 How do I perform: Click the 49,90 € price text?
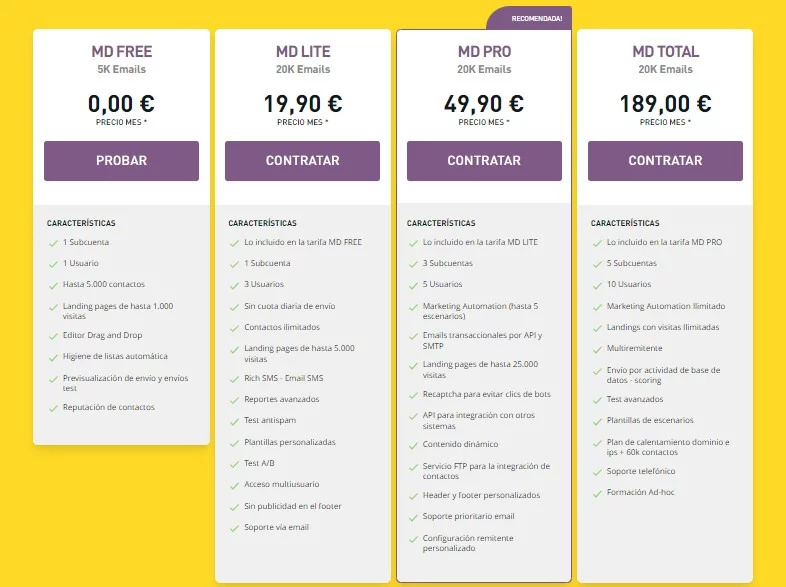484,104
